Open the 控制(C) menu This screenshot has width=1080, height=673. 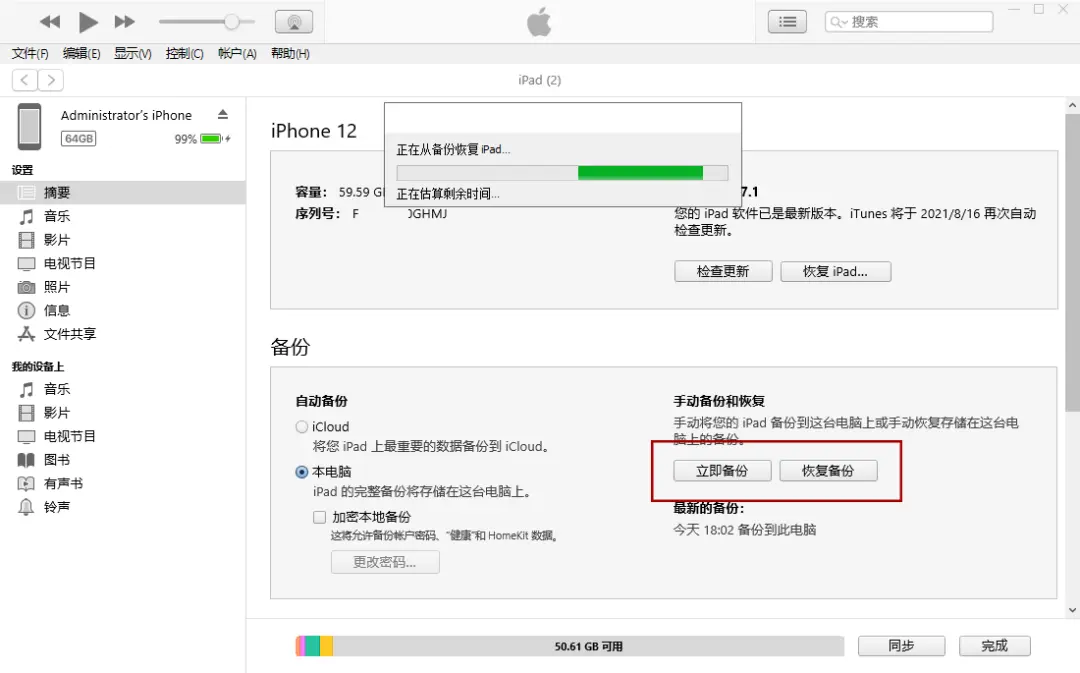pos(184,54)
